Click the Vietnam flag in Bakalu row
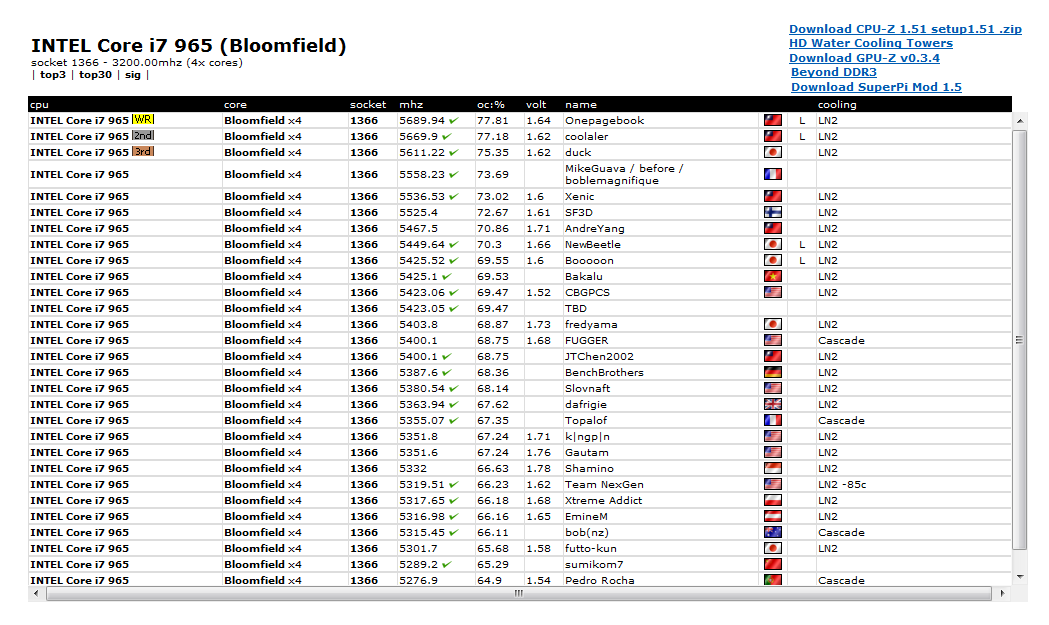The height and width of the screenshot is (625, 1049). pyautogui.click(x=773, y=276)
